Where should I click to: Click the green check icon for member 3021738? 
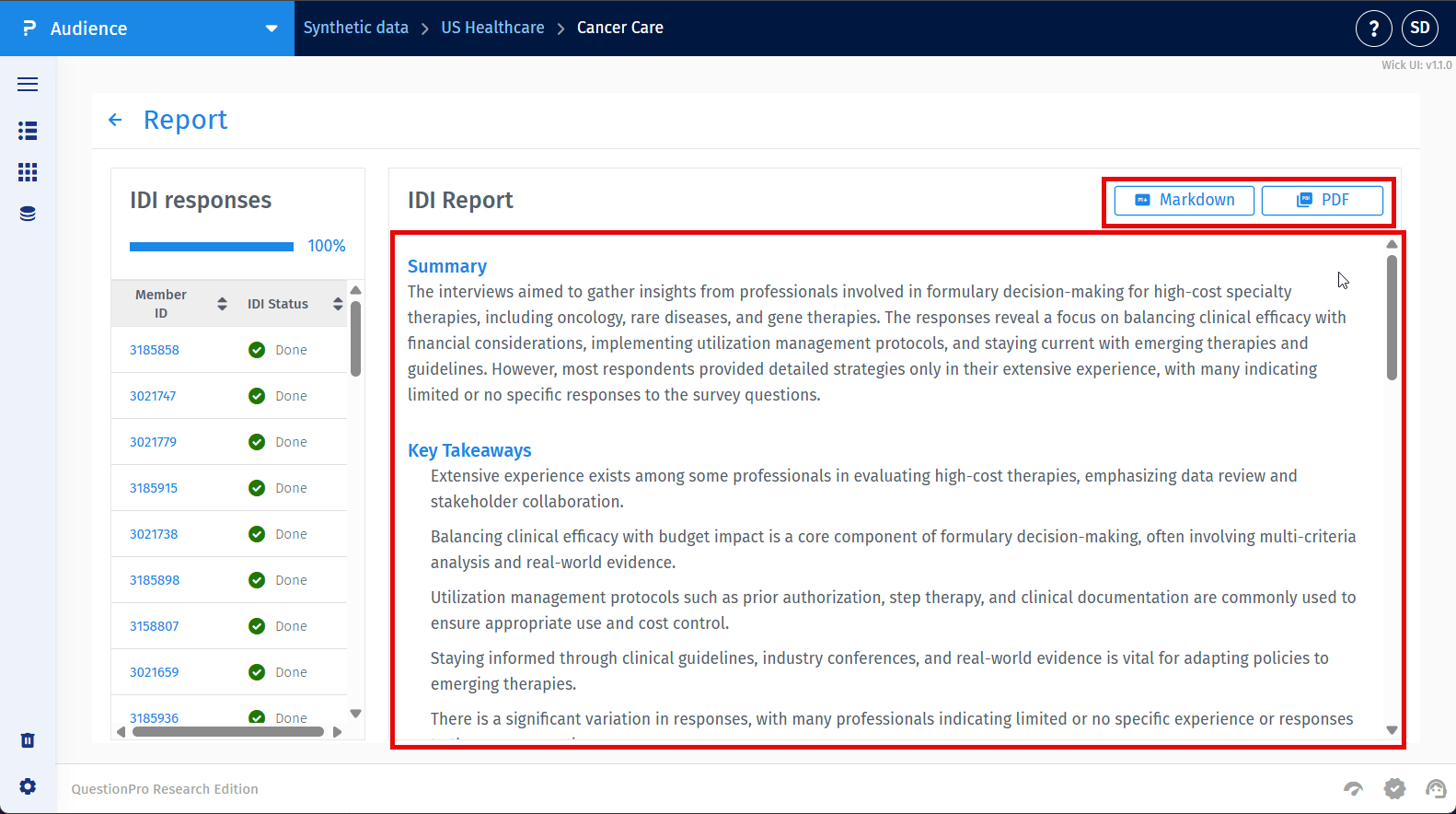pos(257,534)
